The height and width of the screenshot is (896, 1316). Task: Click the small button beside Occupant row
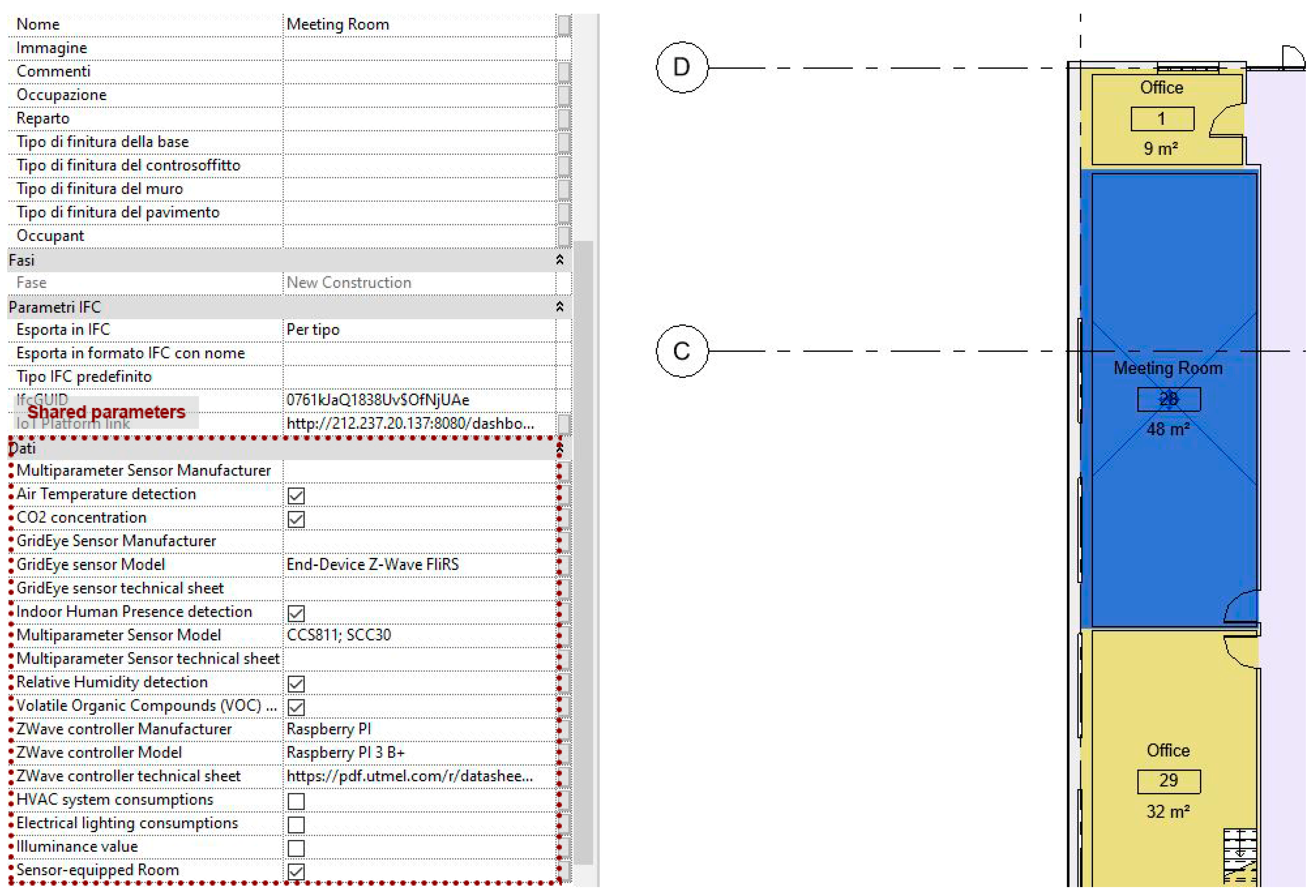point(563,236)
